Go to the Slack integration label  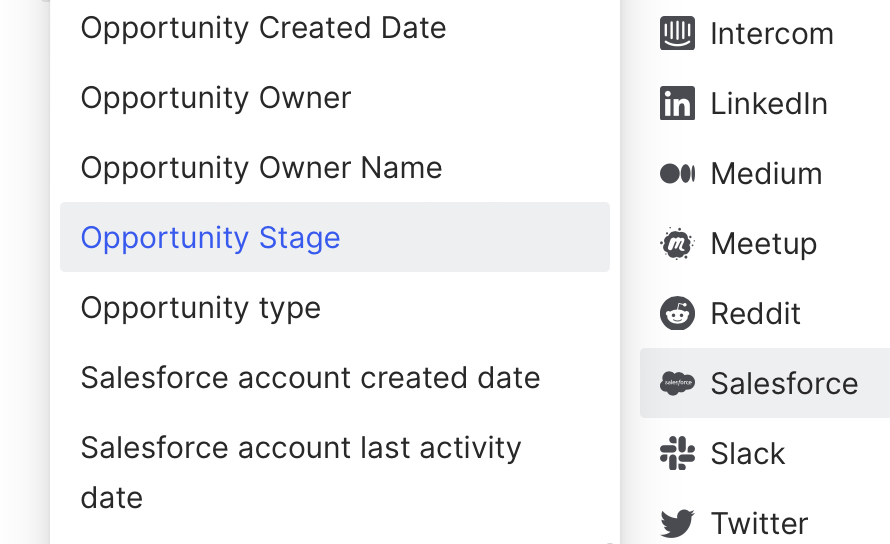coord(748,454)
